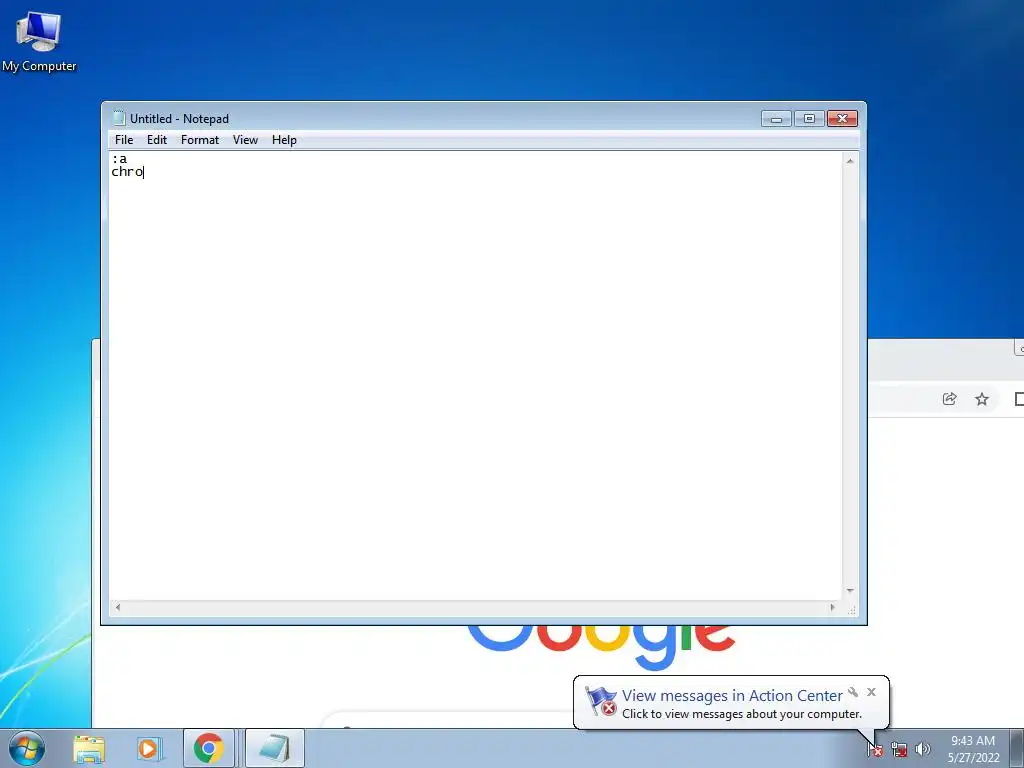Open the Format menu in Notepad
The height and width of the screenshot is (768, 1024).
click(x=200, y=140)
